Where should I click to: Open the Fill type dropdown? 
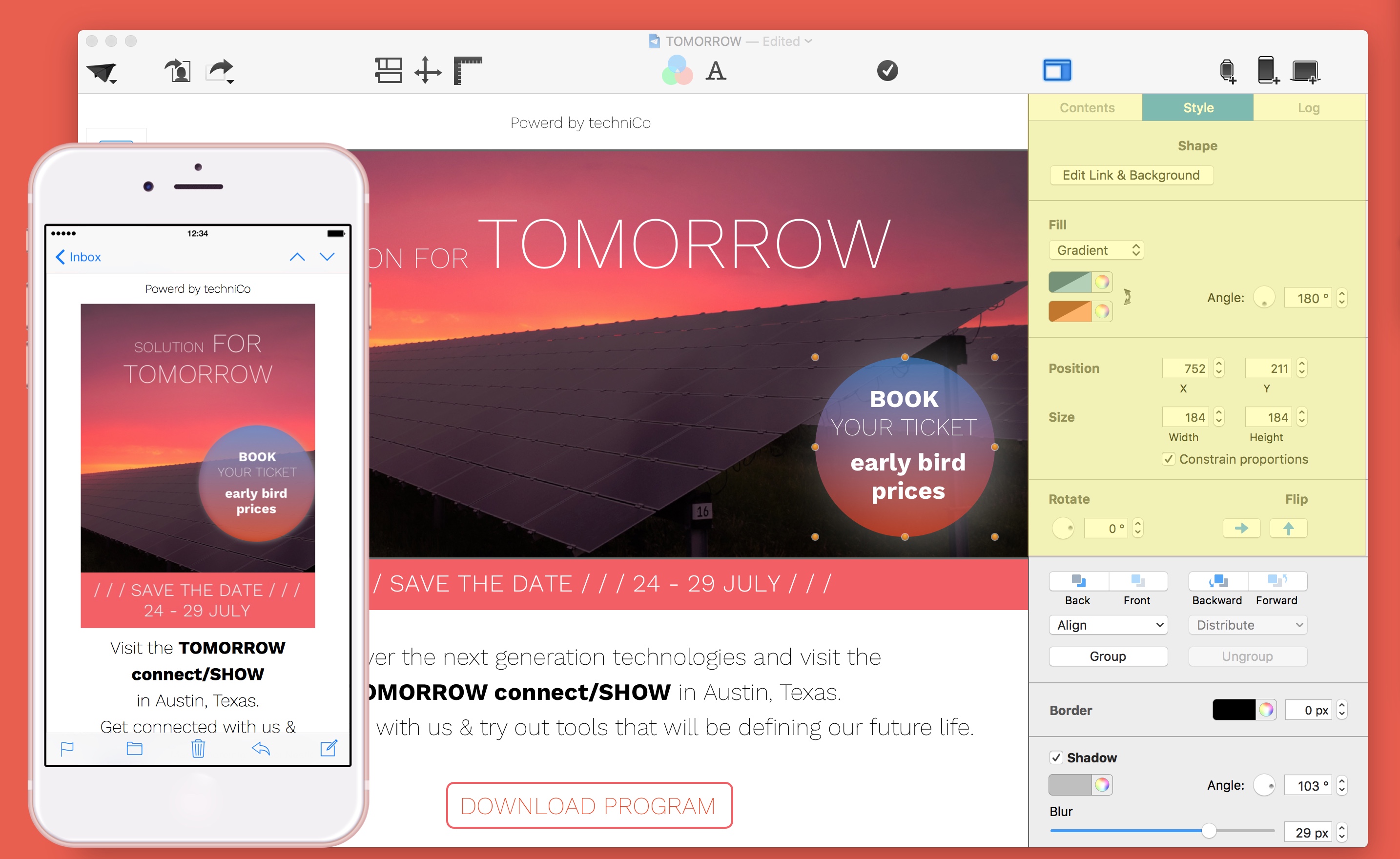tap(1090, 250)
